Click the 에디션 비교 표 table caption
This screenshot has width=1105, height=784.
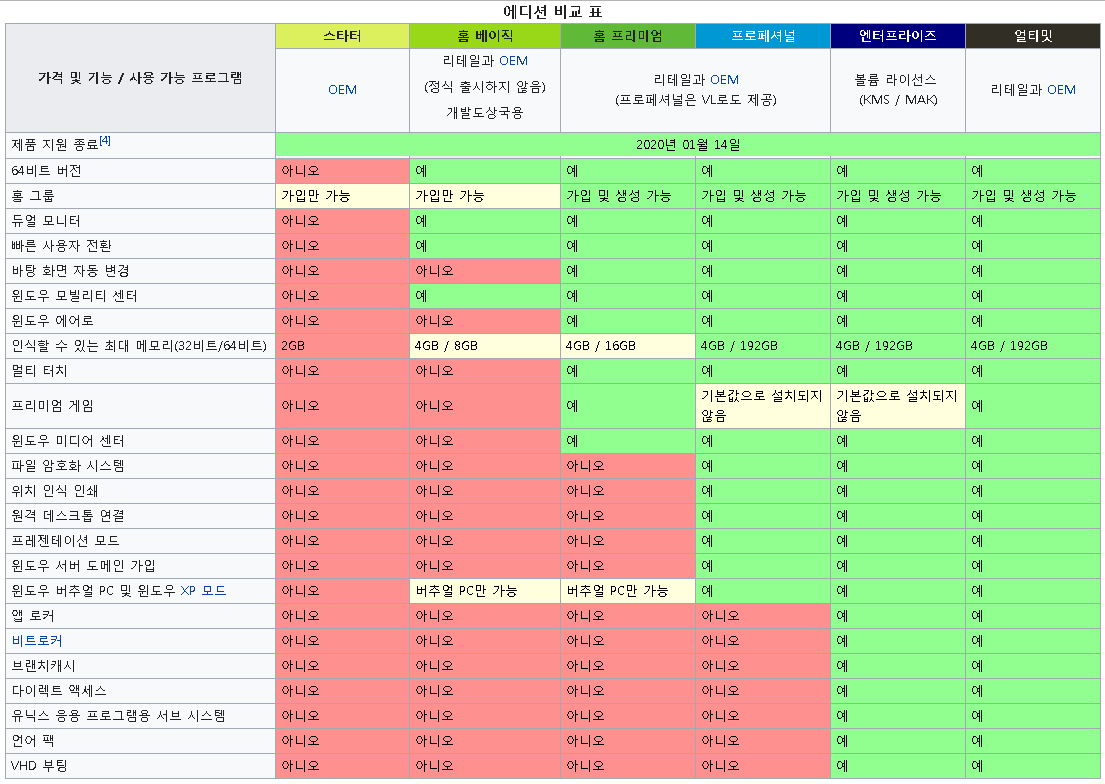tap(552, 11)
